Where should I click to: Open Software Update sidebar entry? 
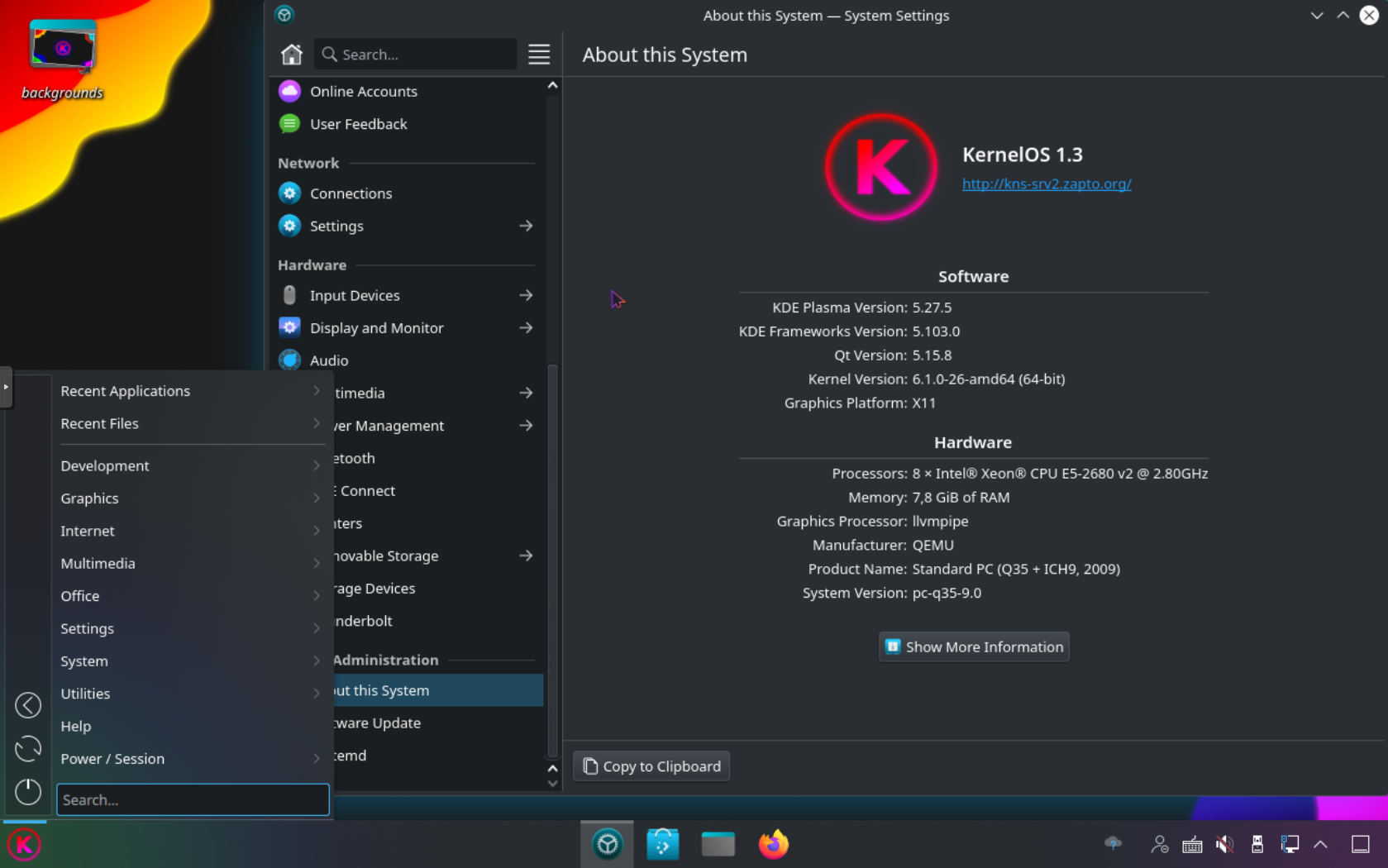[437, 723]
